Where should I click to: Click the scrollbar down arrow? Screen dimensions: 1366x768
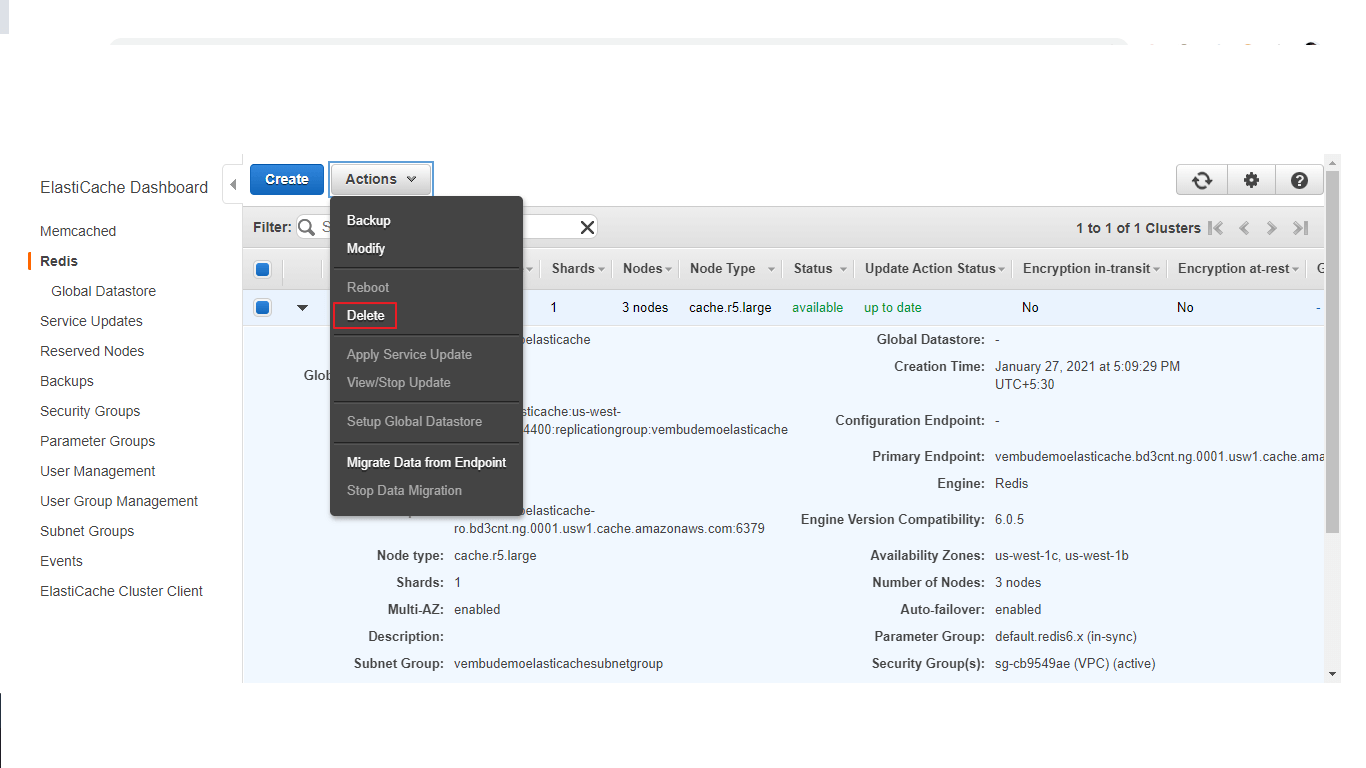tap(1332, 674)
